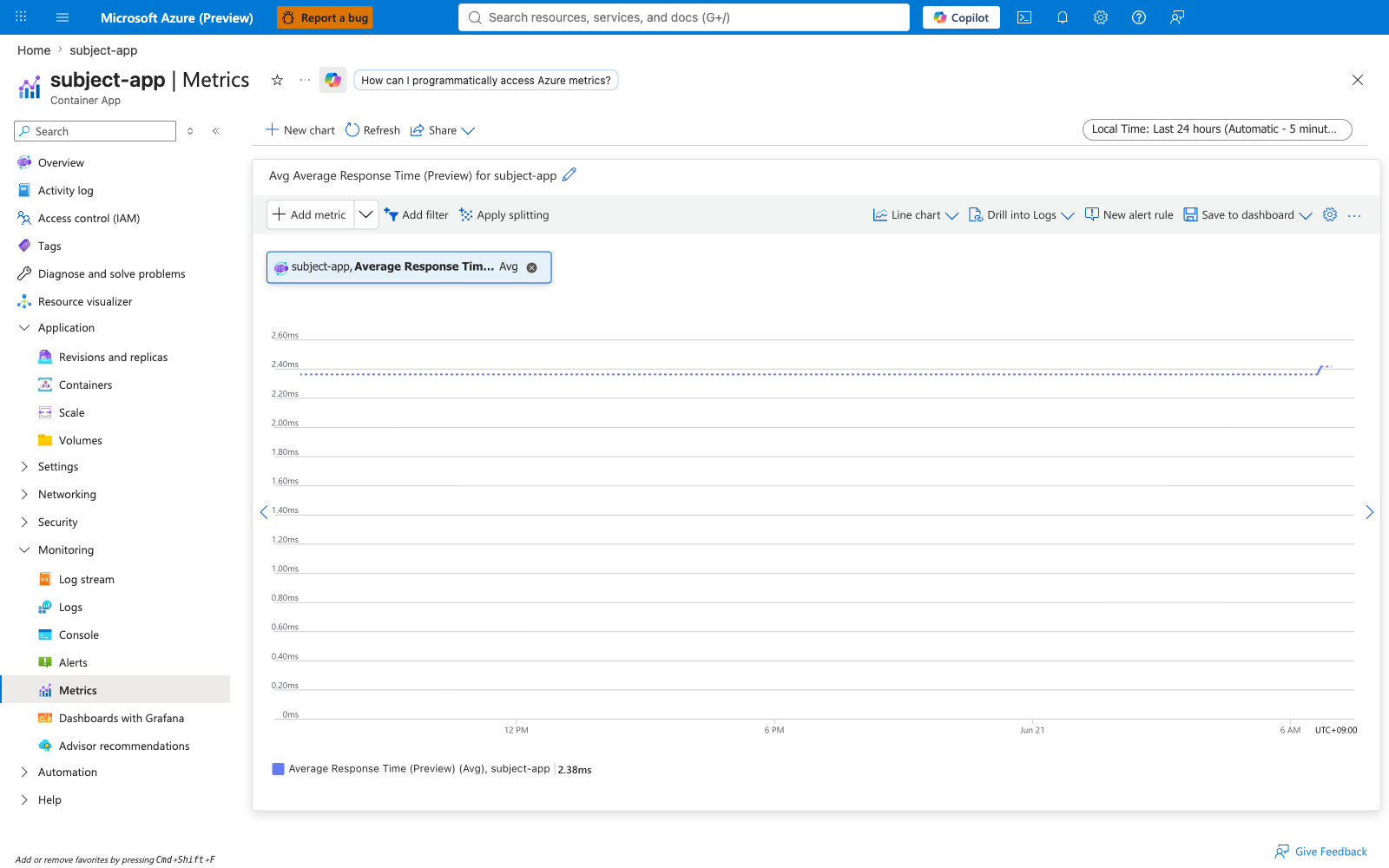The width and height of the screenshot is (1389, 868).
Task: Click the Copilot sparkle icon beside title
Action: (332, 80)
